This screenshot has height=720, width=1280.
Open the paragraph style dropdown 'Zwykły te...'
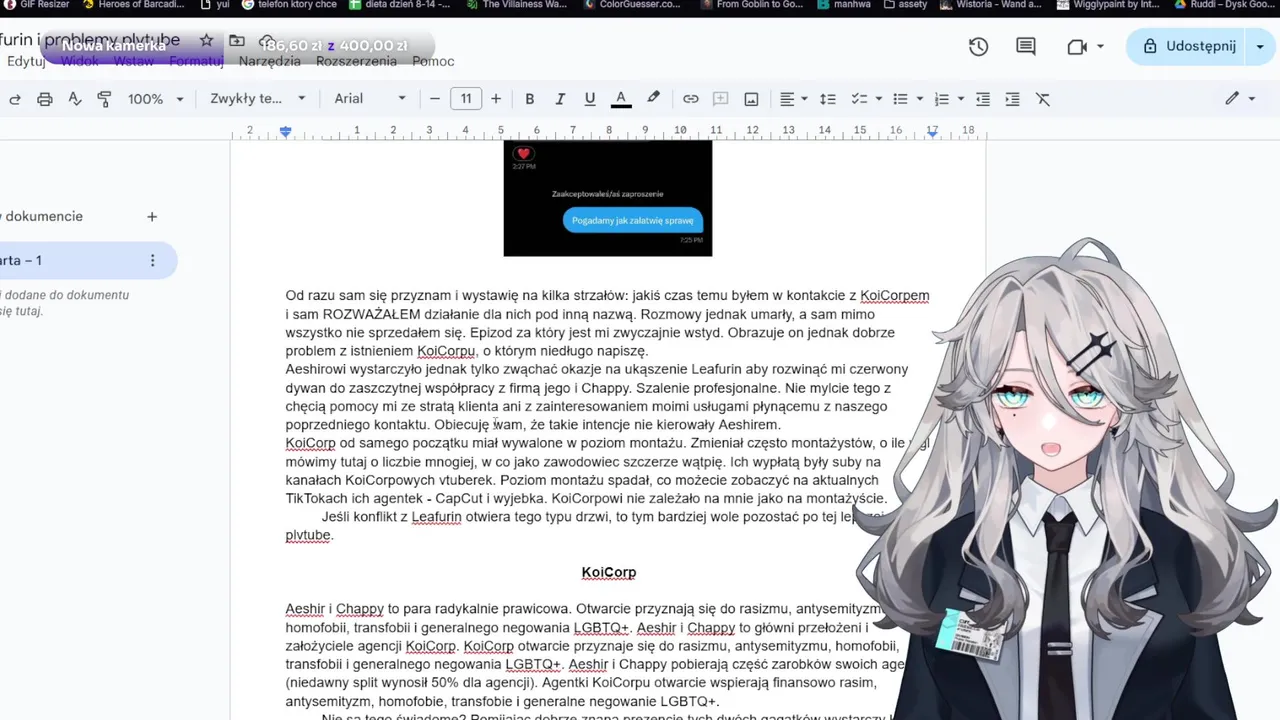pos(258,99)
